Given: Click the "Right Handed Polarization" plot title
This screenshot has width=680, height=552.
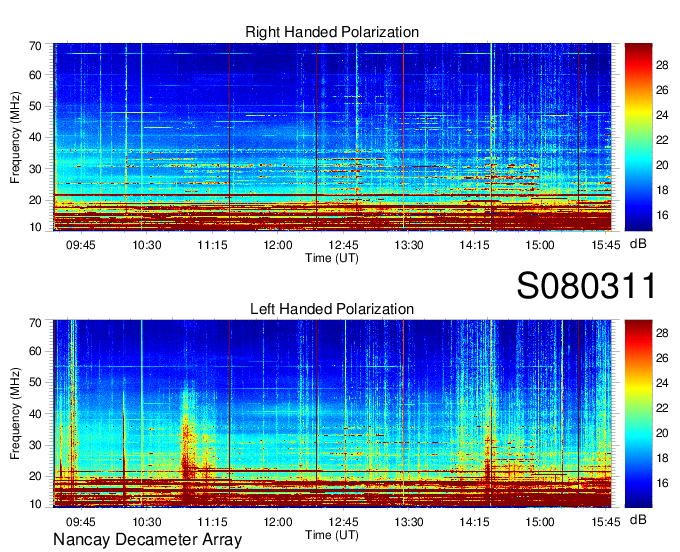Looking at the screenshot, I should [332, 32].
